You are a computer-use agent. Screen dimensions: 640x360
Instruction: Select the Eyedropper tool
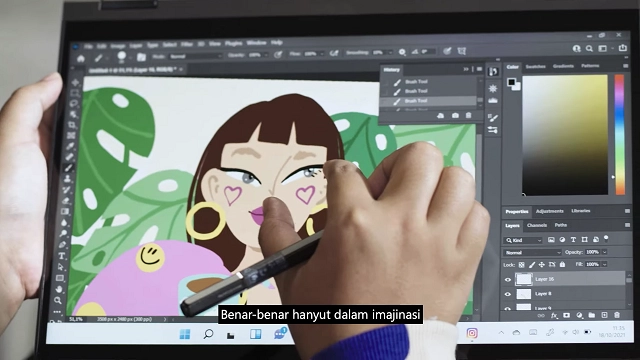point(71,146)
